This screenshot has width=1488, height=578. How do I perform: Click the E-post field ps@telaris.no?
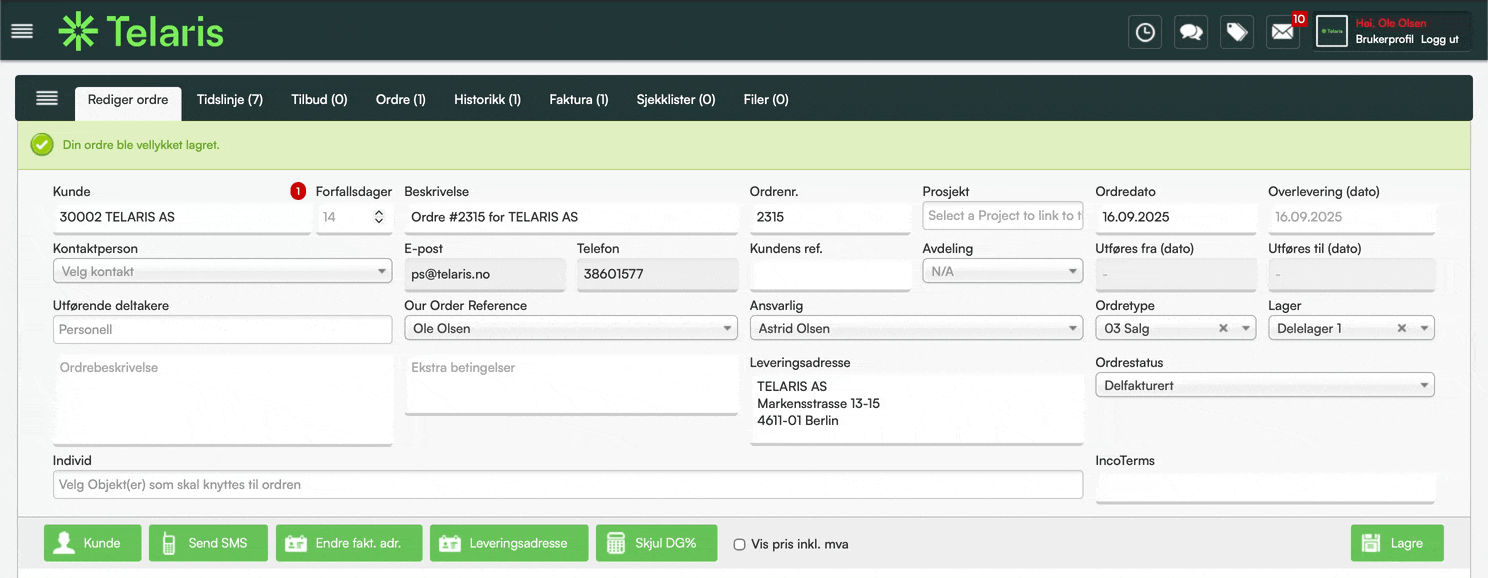[x=485, y=274]
